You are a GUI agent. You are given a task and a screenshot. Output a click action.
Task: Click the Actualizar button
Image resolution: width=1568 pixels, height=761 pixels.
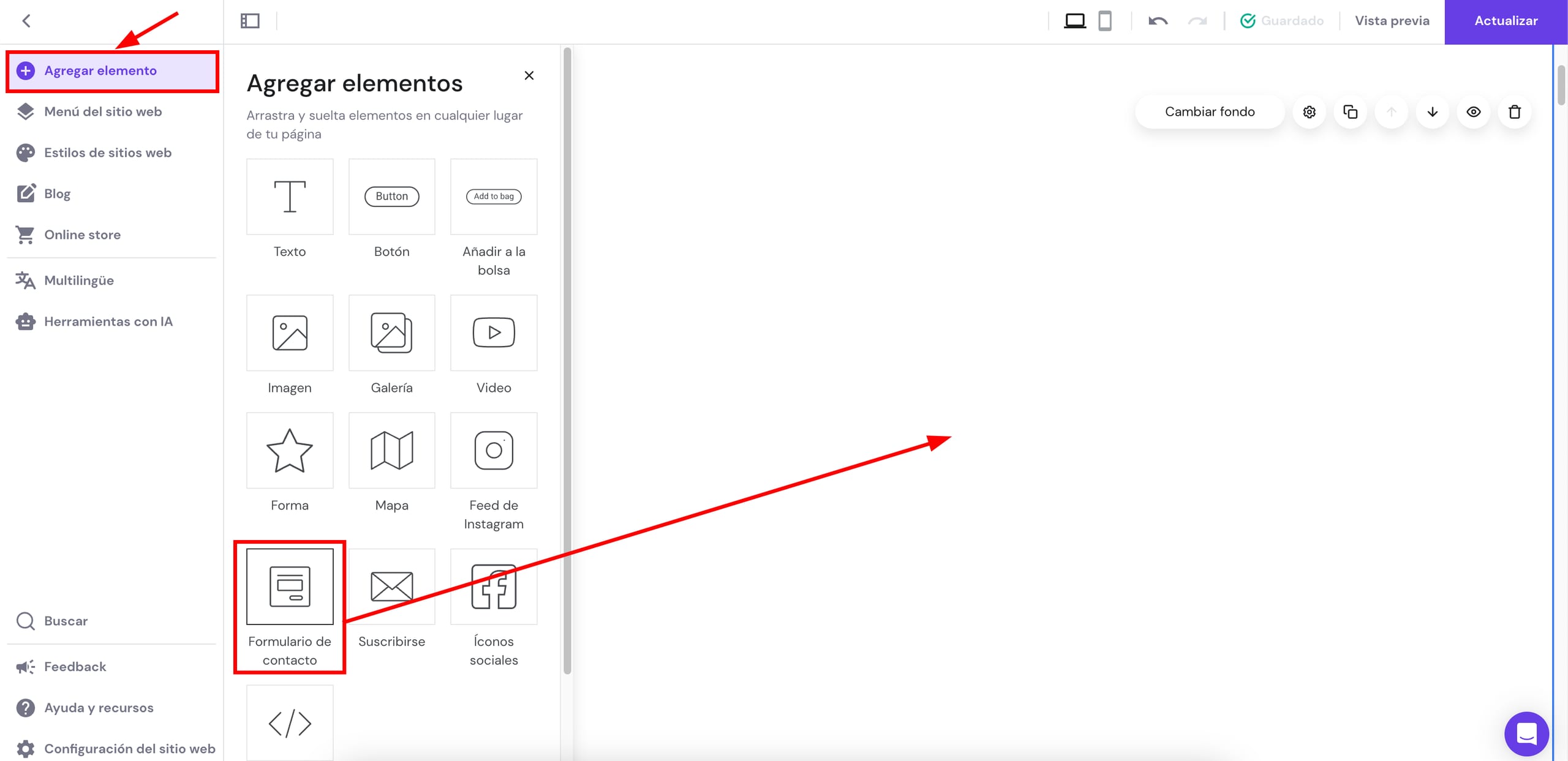1506,21
